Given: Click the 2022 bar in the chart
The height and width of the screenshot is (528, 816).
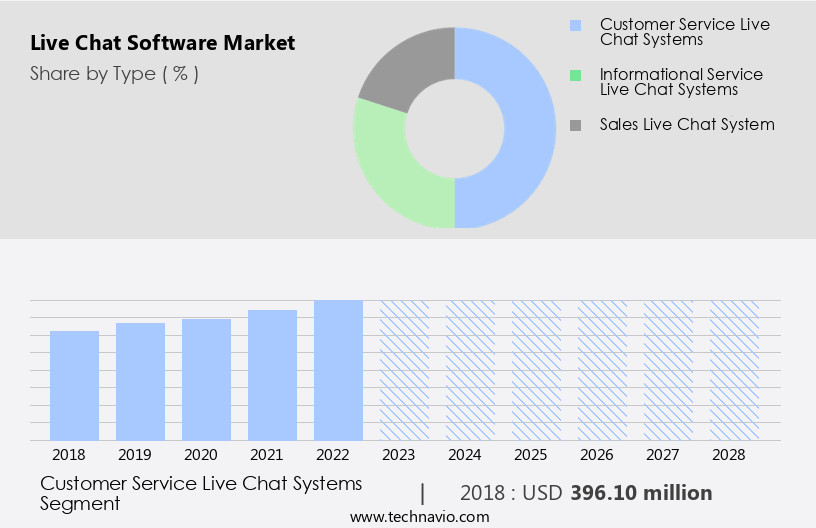Looking at the screenshot, I should 338,370.
